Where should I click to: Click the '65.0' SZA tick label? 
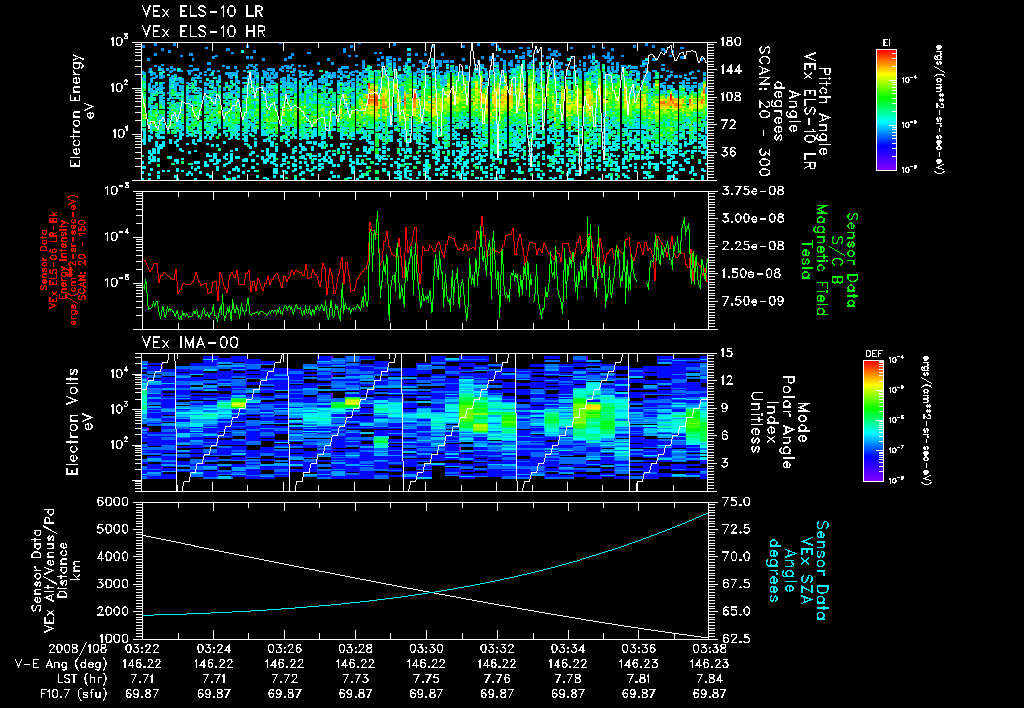[x=734, y=611]
